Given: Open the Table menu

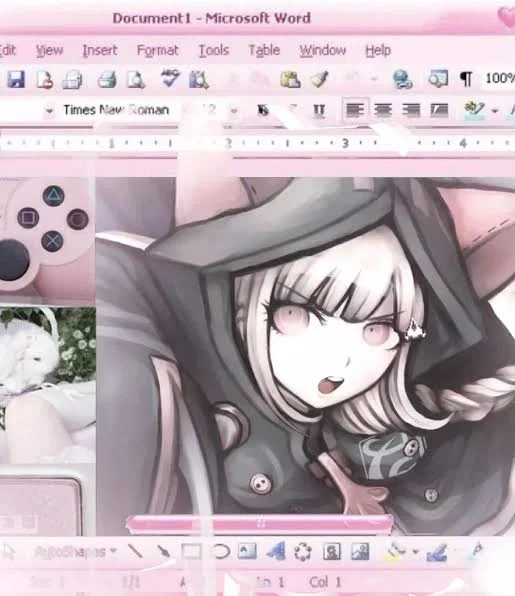Looking at the screenshot, I should [264, 50].
